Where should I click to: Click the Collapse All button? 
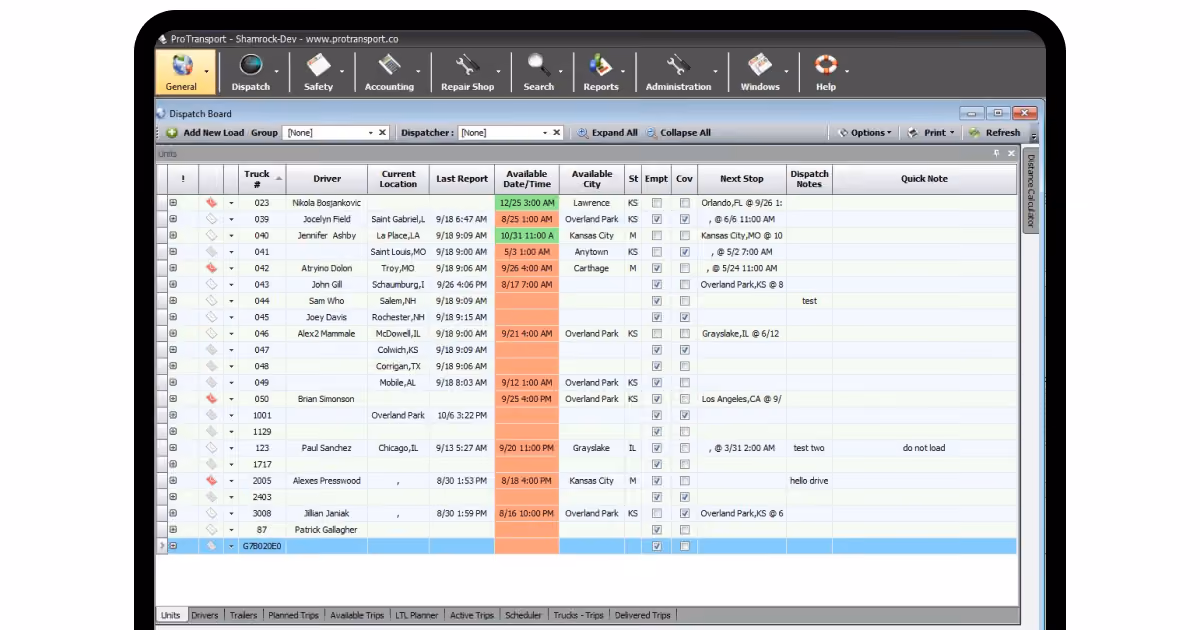pyautogui.click(x=678, y=133)
